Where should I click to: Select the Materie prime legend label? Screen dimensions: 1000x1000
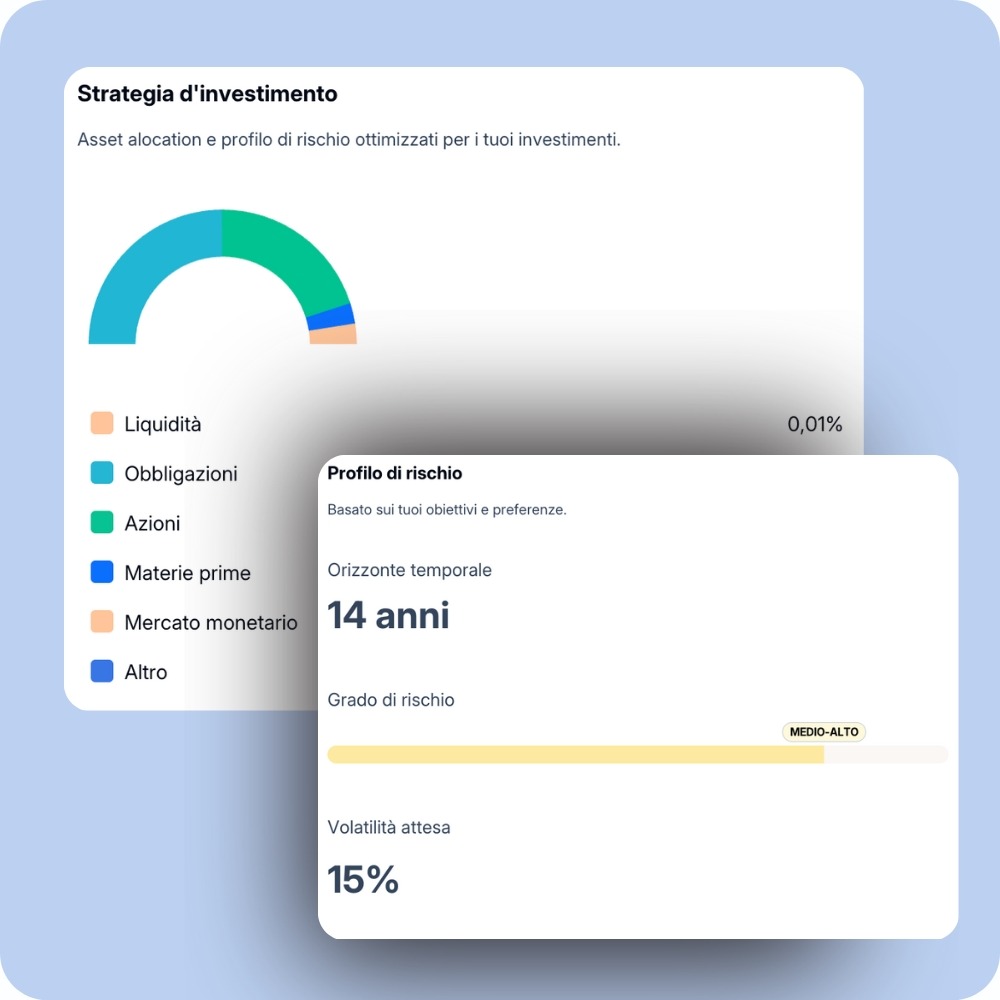coord(187,573)
